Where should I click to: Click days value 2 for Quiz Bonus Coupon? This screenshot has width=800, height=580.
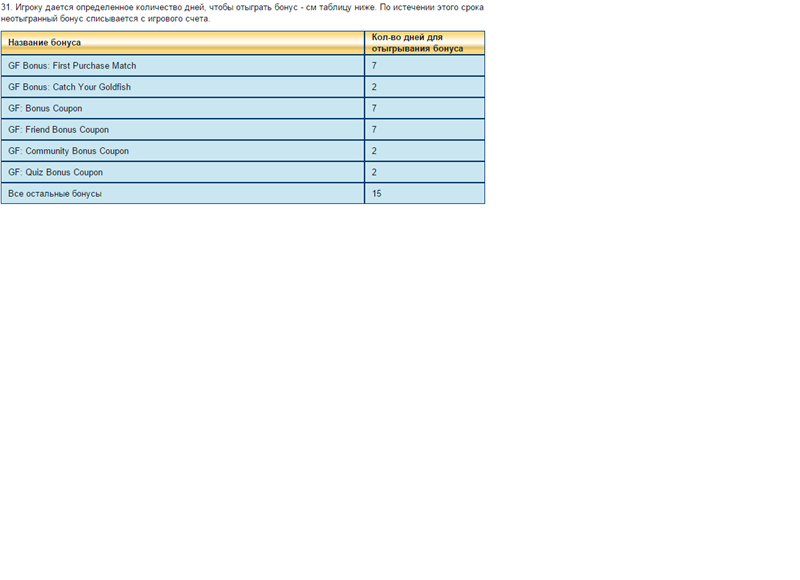374,172
